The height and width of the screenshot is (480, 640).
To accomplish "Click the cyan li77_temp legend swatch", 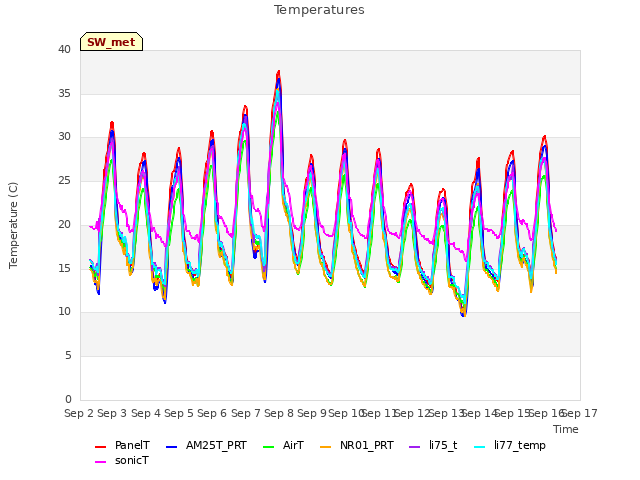I will pos(479,447).
